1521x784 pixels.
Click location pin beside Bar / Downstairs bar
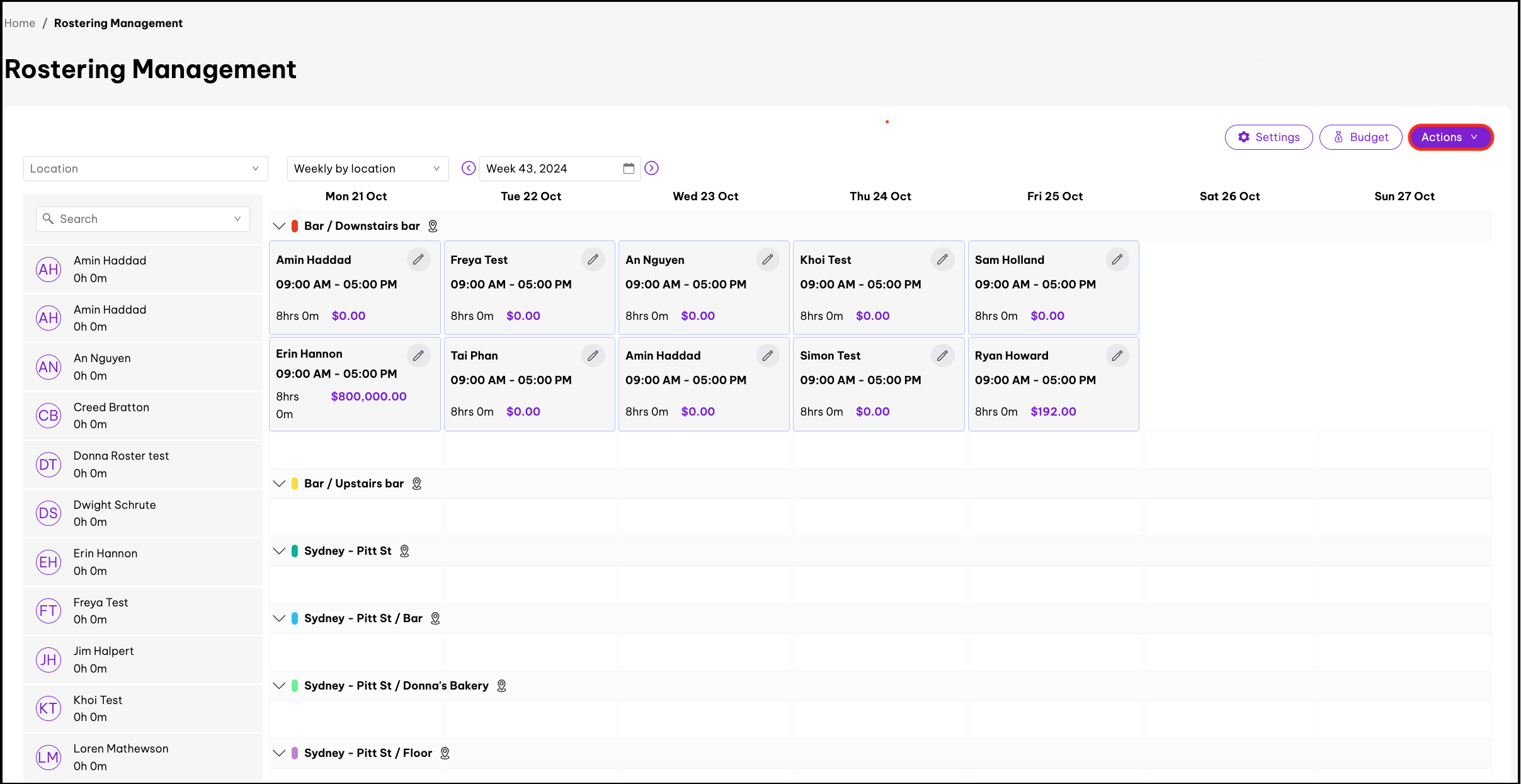(x=433, y=226)
